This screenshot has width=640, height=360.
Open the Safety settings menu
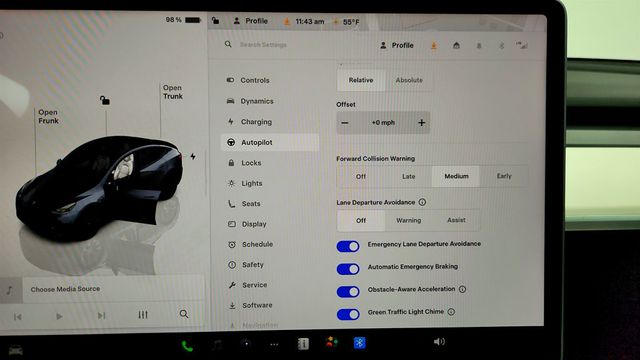[x=245, y=265]
